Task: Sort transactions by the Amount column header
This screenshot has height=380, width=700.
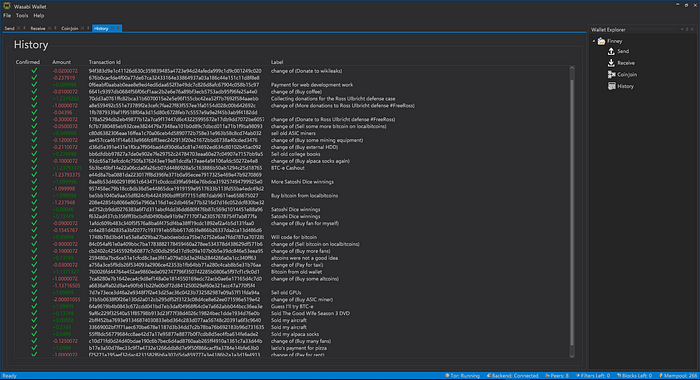Action: [62, 62]
